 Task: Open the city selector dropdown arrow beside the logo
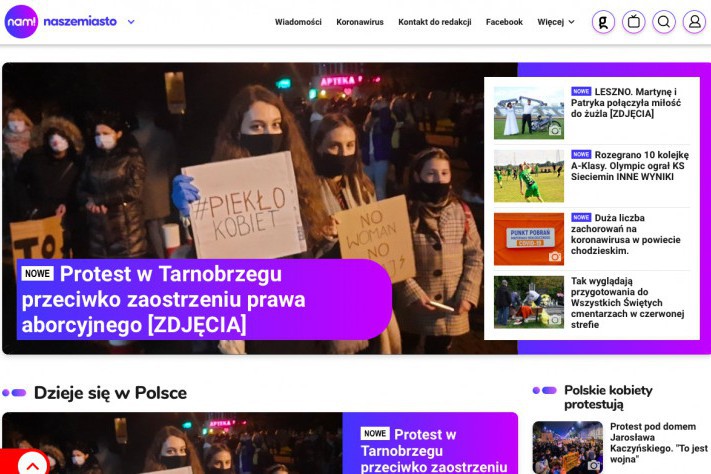pyautogui.click(x=131, y=21)
